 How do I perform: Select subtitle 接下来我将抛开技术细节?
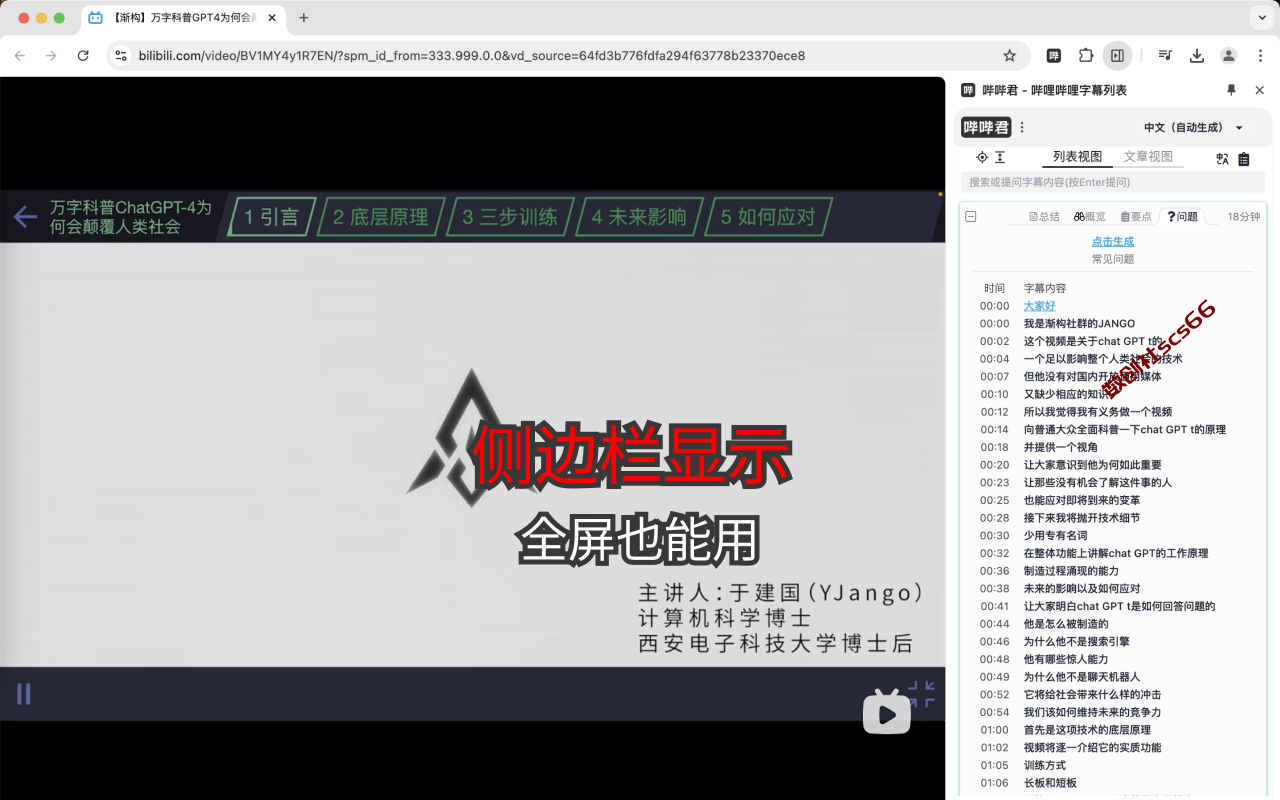[x=1081, y=517]
